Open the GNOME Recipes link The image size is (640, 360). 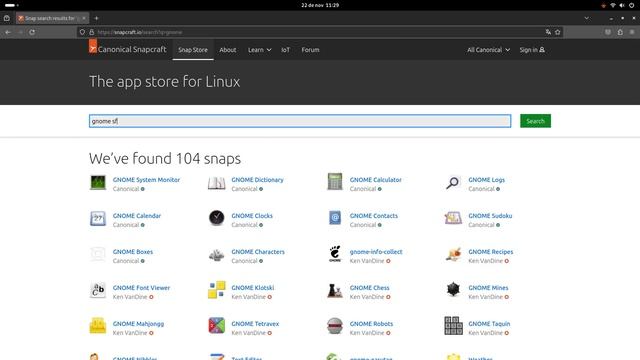(491, 251)
